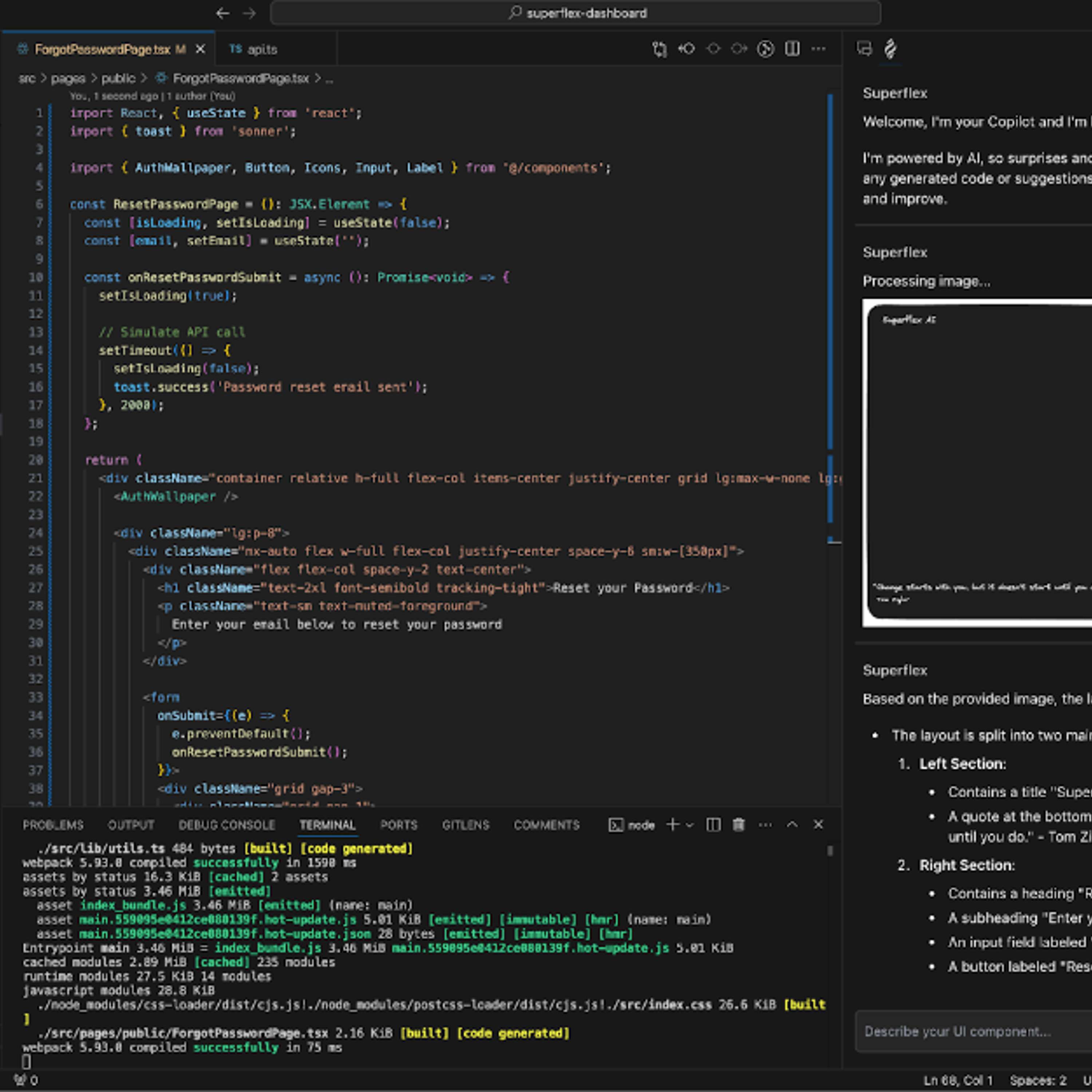1092x1092 pixels.
Task: Click line number 20 in the gutter
Action: point(36,460)
